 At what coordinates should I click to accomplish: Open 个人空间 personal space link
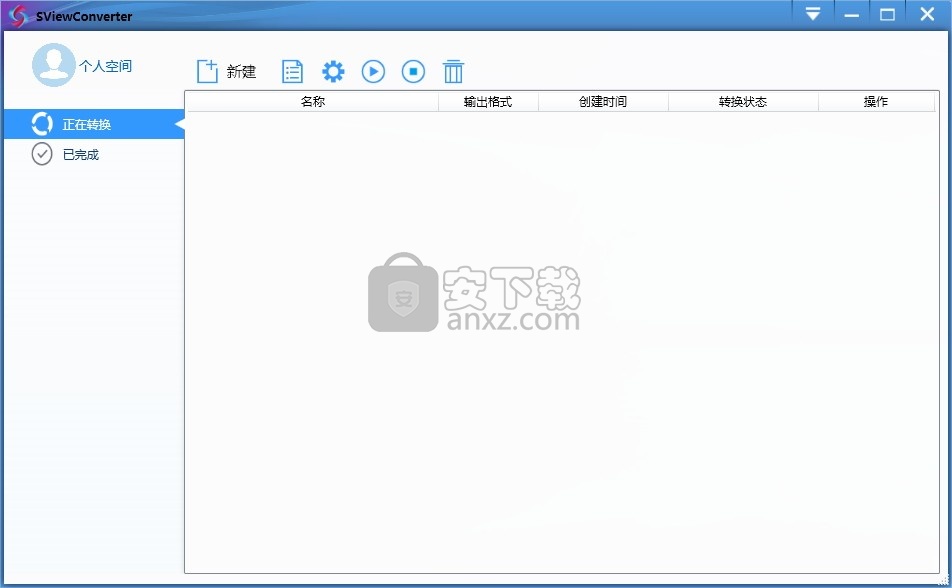[106, 66]
